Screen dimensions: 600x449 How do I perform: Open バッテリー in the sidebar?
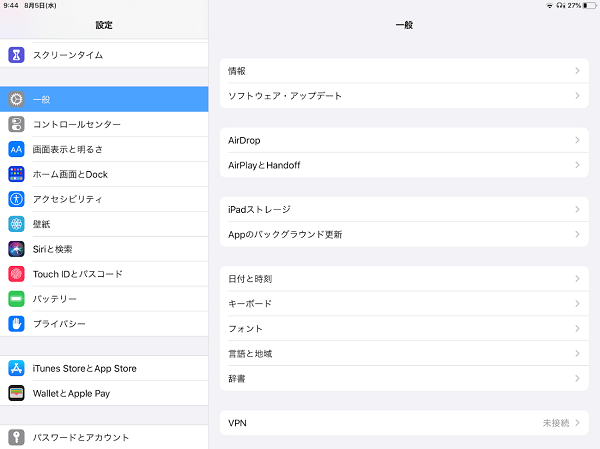(104, 299)
